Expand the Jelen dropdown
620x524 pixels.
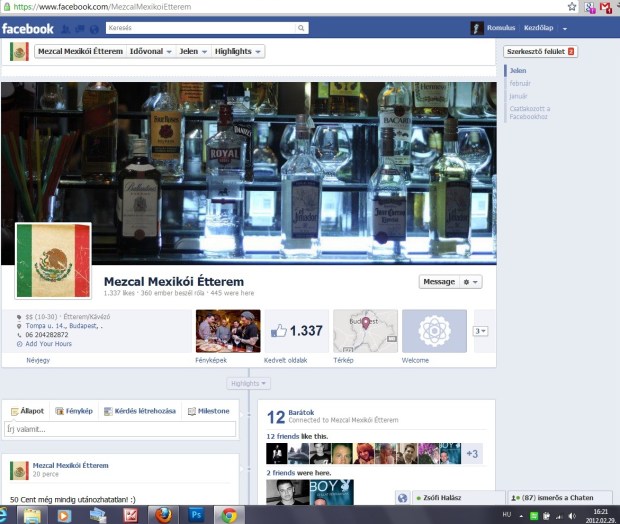(x=194, y=51)
